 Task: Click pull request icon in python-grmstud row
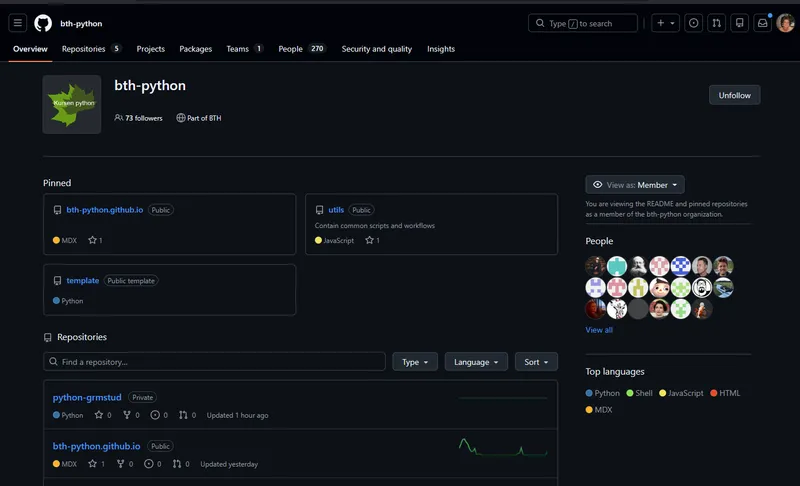(x=183, y=415)
